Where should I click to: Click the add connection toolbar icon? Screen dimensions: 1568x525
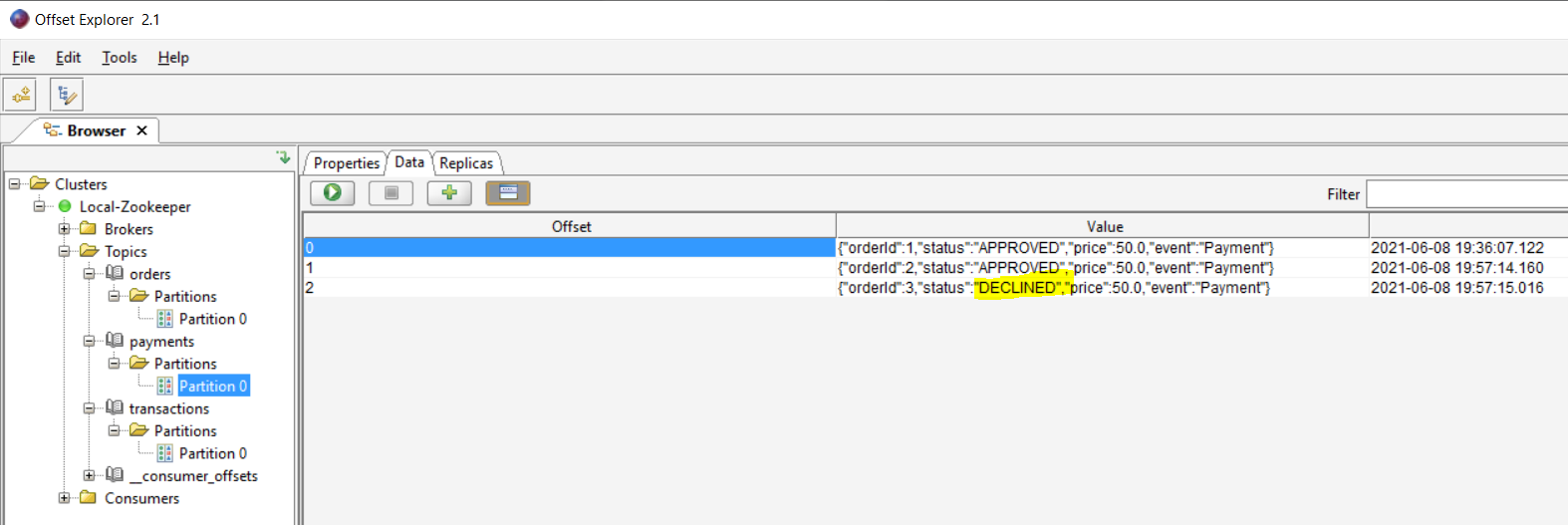(x=20, y=95)
